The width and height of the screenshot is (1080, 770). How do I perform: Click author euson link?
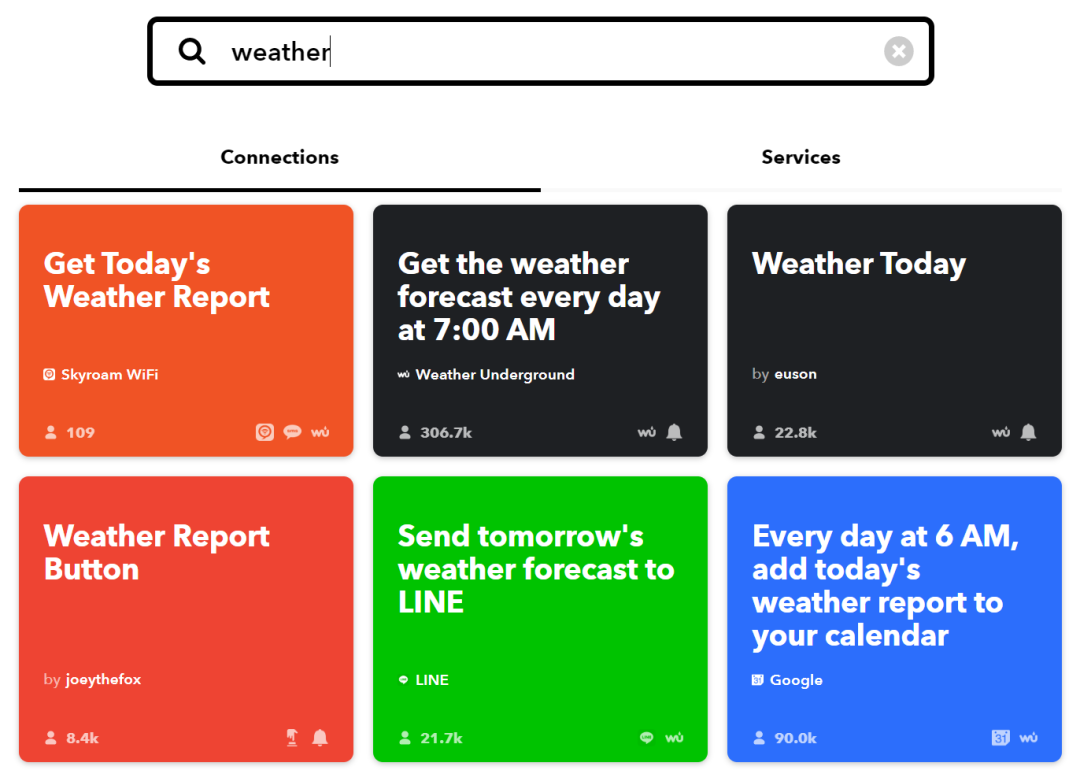tap(795, 375)
